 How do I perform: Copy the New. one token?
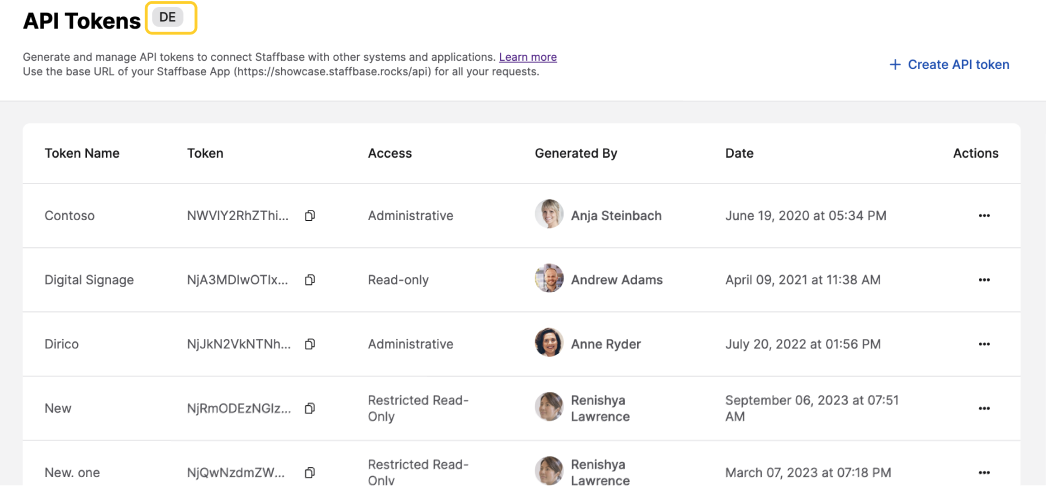pyautogui.click(x=310, y=472)
